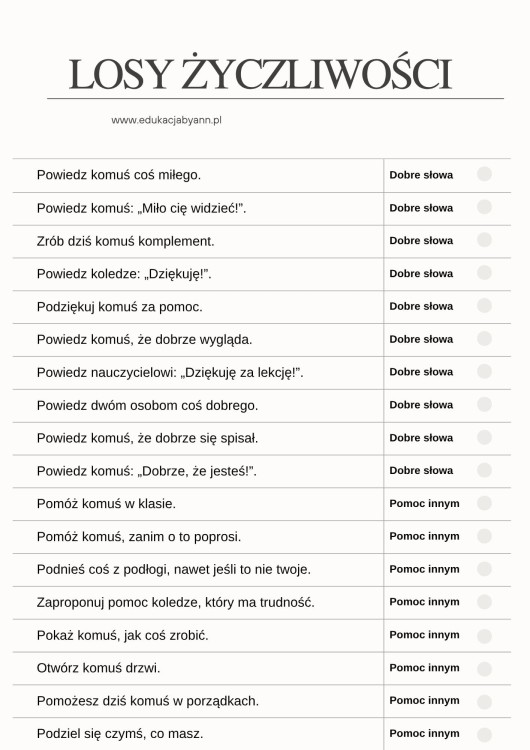The height and width of the screenshot is (750, 530).
Task: Check the circle for 'Powiedz komuś coś miłego.'
Action: tap(484, 174)
